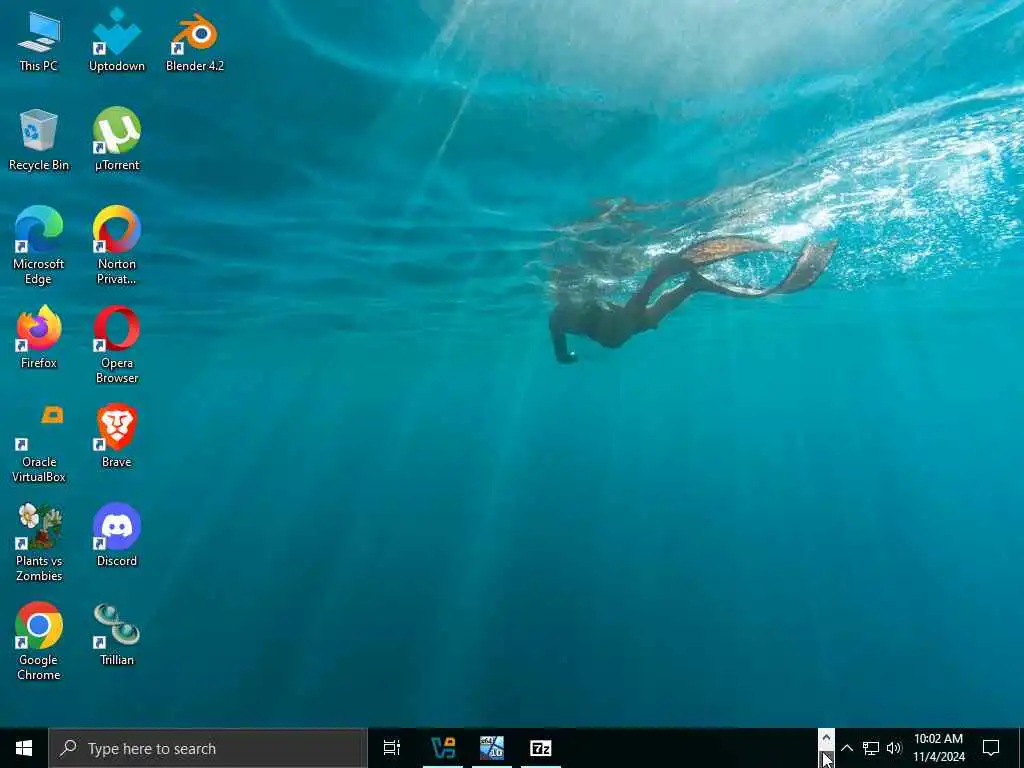Select the Discord shortcut
Screen dimensions: 1024x768
click(117, 536)
